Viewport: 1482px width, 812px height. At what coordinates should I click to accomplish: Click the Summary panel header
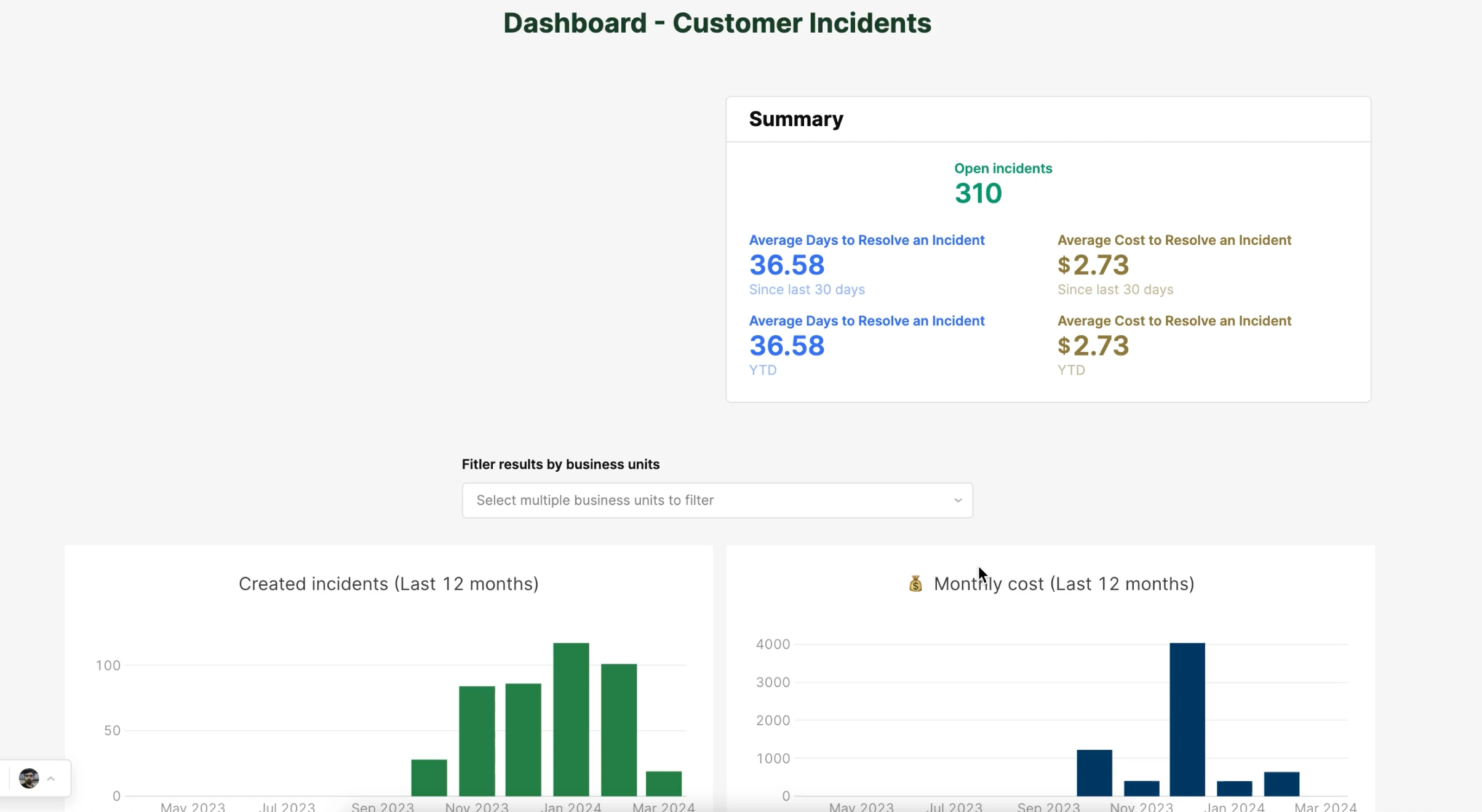click(795, 119)
